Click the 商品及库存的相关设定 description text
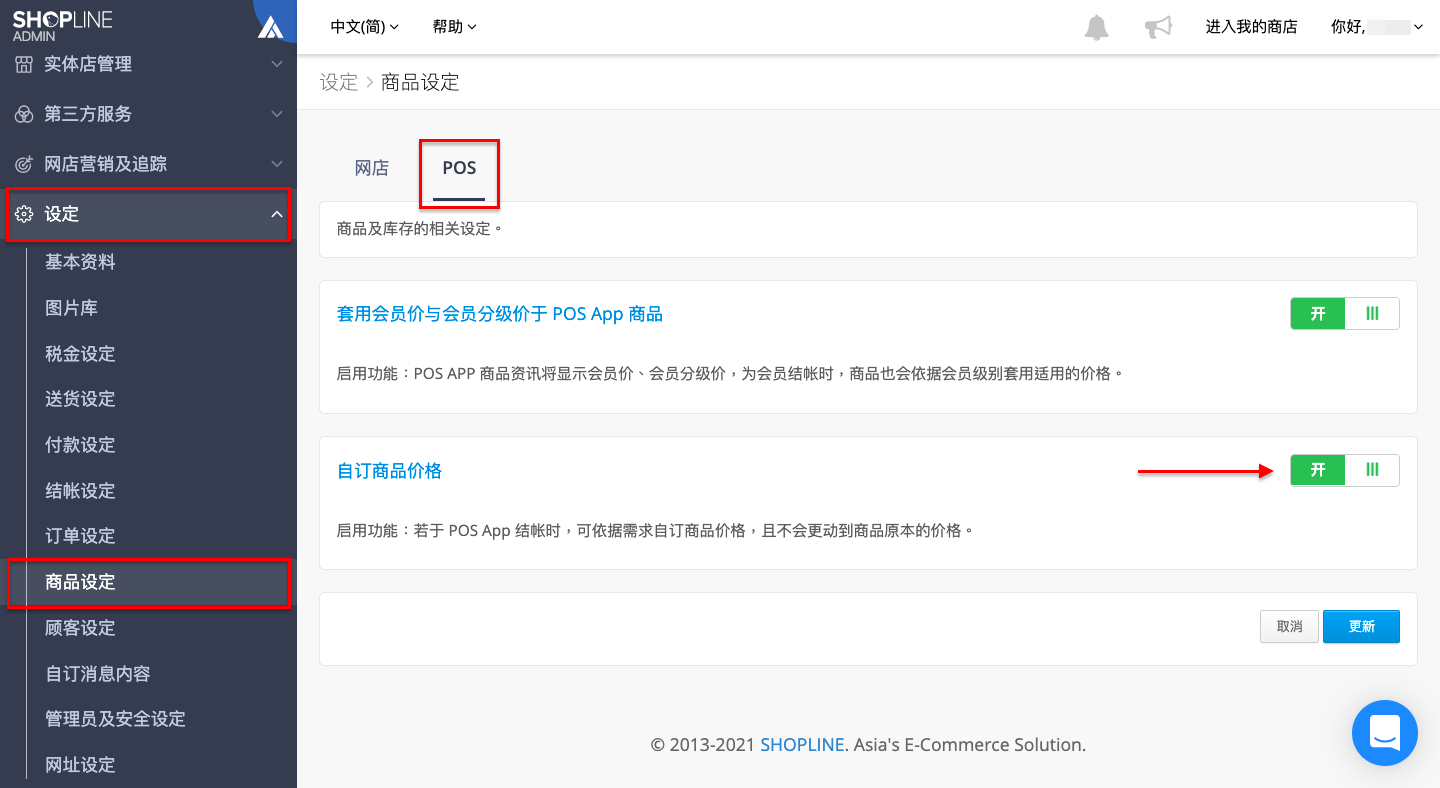The image size is (1440, 788). [x=420, y=229]
